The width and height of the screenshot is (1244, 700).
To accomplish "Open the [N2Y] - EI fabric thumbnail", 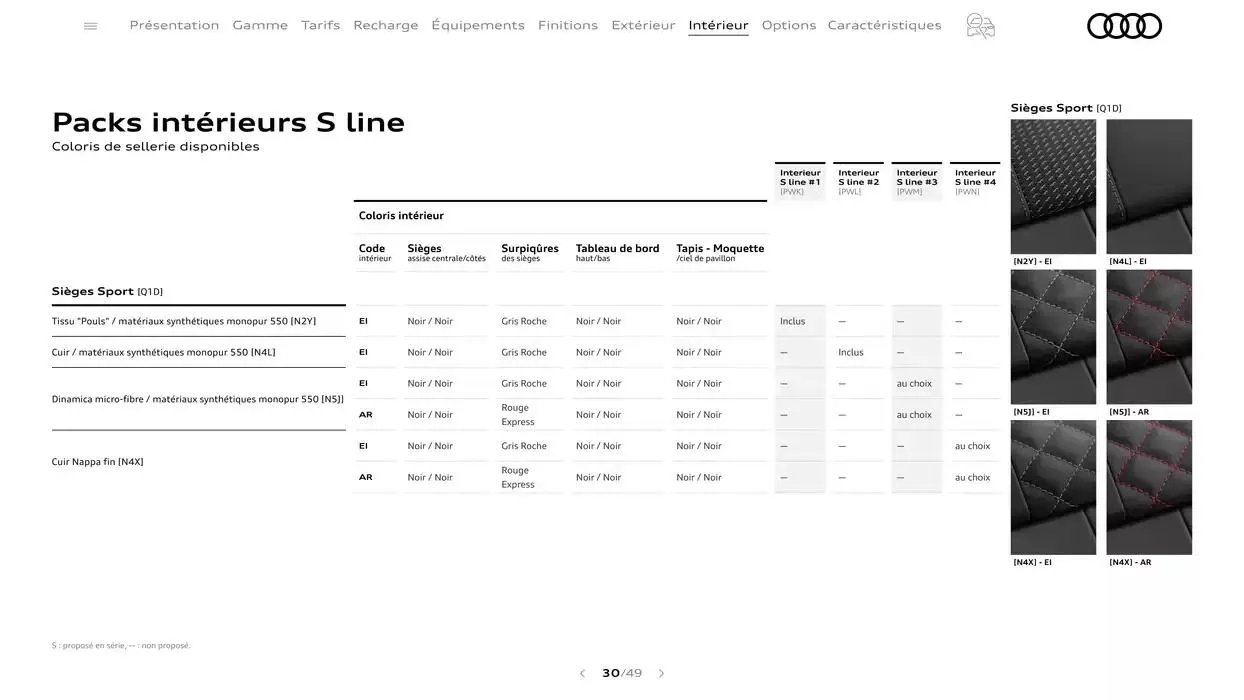I will click(1053, 186).
